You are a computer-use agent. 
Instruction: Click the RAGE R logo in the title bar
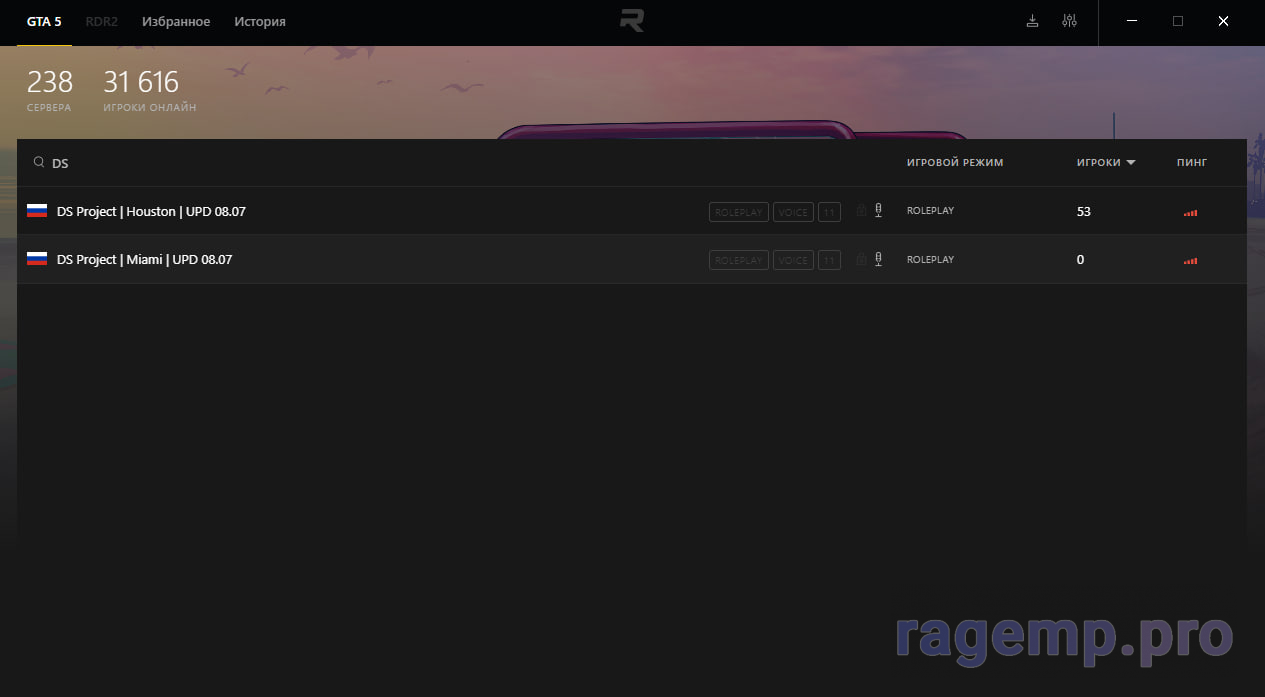pyautogui.click(x=632, y=21)
